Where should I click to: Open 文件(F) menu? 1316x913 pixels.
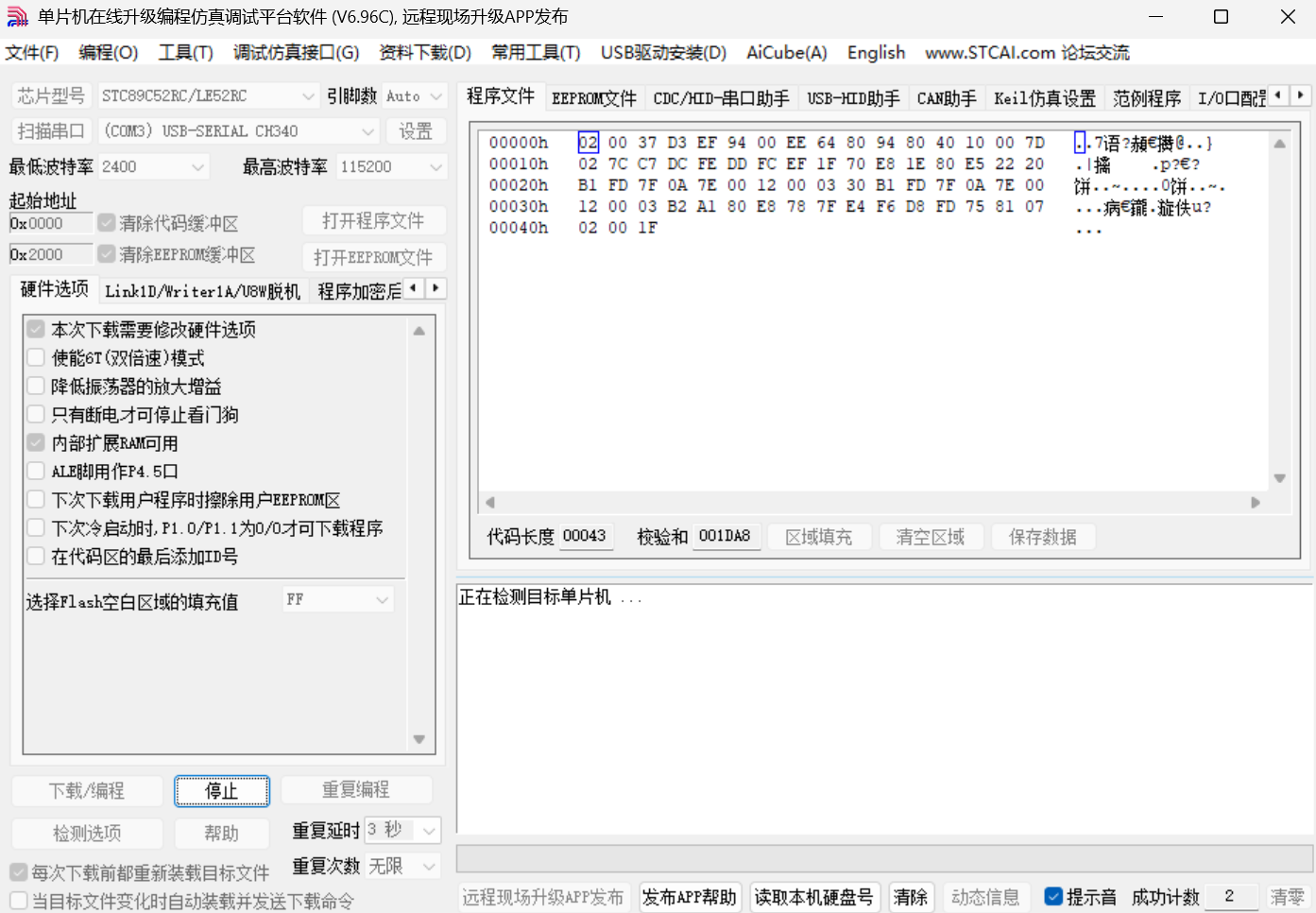pos(32,53)
